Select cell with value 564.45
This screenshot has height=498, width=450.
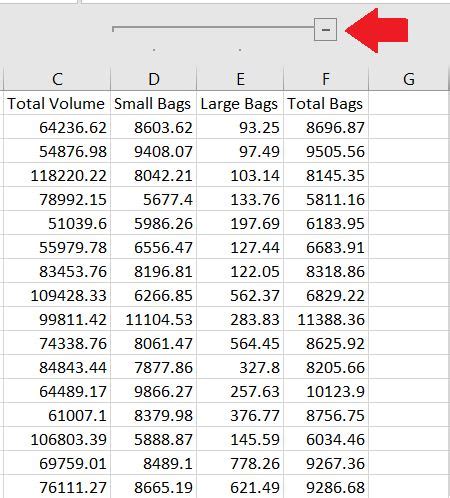(x=240, y=343)
